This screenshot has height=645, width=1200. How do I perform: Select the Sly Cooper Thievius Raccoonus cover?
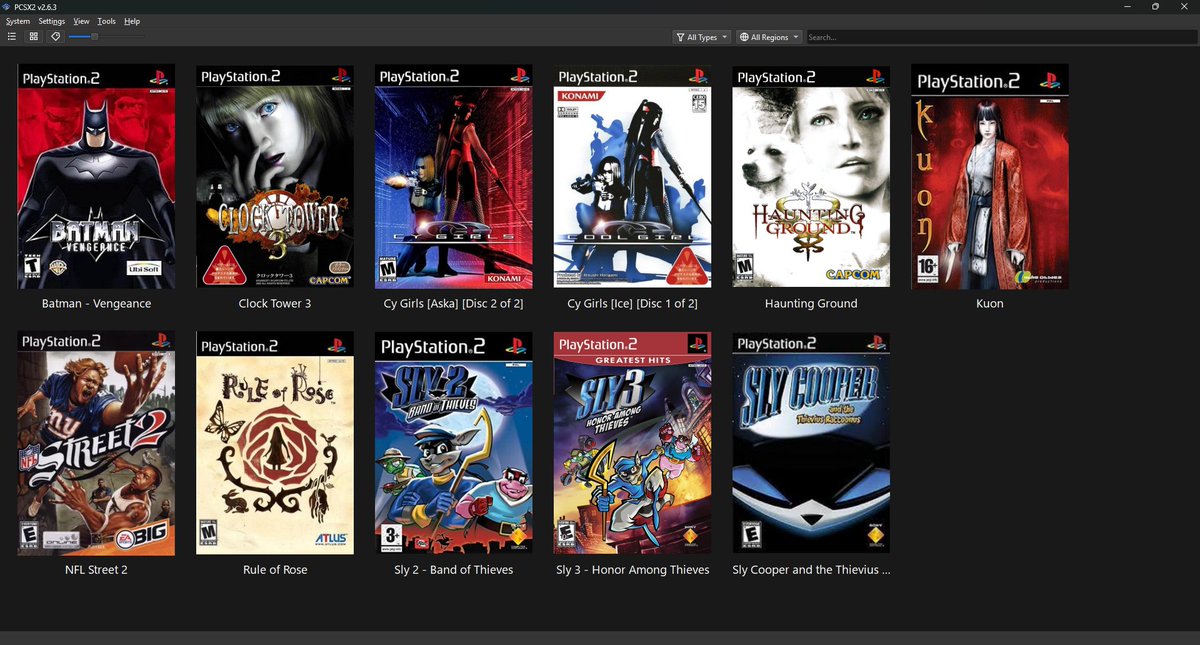click(x=811, y=443)
